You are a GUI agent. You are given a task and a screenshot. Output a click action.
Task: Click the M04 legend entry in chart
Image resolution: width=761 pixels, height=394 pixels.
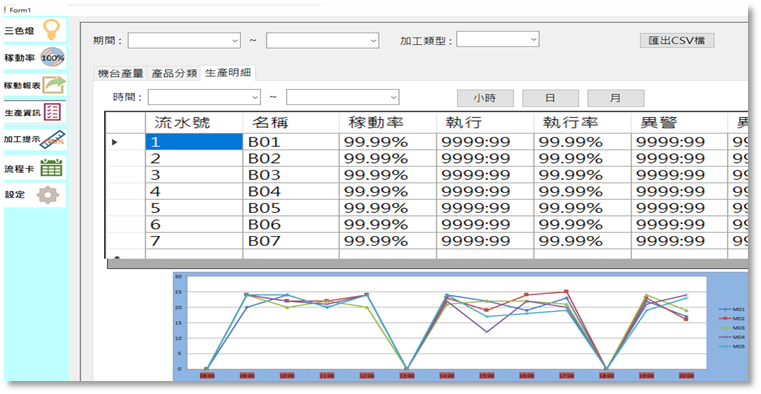coord(732,337)
